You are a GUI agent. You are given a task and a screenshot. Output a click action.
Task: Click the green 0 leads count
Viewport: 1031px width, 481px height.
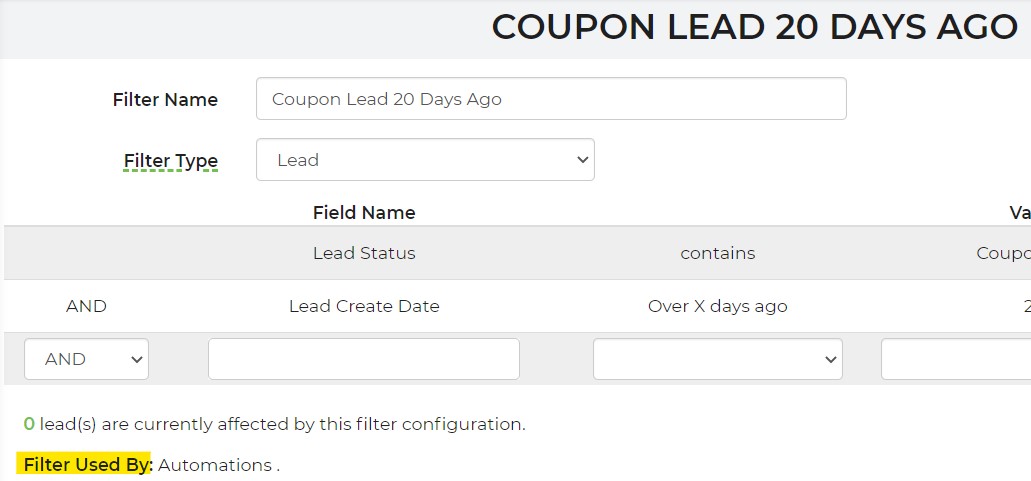[x=29, y=424]
